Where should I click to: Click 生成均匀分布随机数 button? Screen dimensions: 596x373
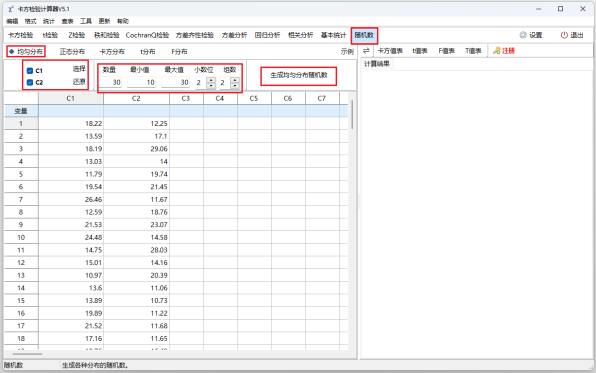299,75
